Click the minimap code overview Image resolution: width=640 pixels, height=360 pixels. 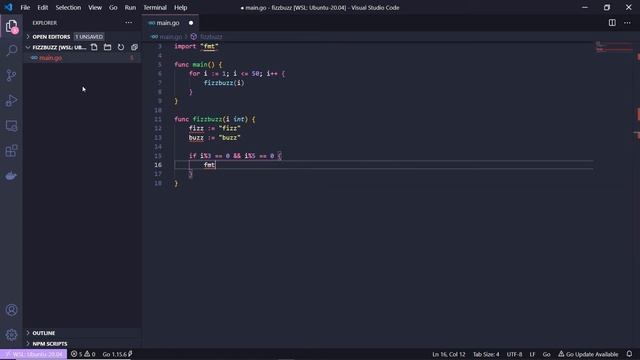tap(613, 47)
